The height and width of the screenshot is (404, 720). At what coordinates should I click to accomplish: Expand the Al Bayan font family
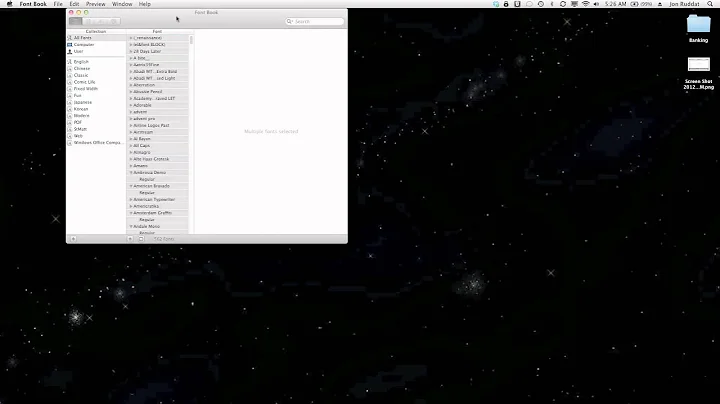131,139
